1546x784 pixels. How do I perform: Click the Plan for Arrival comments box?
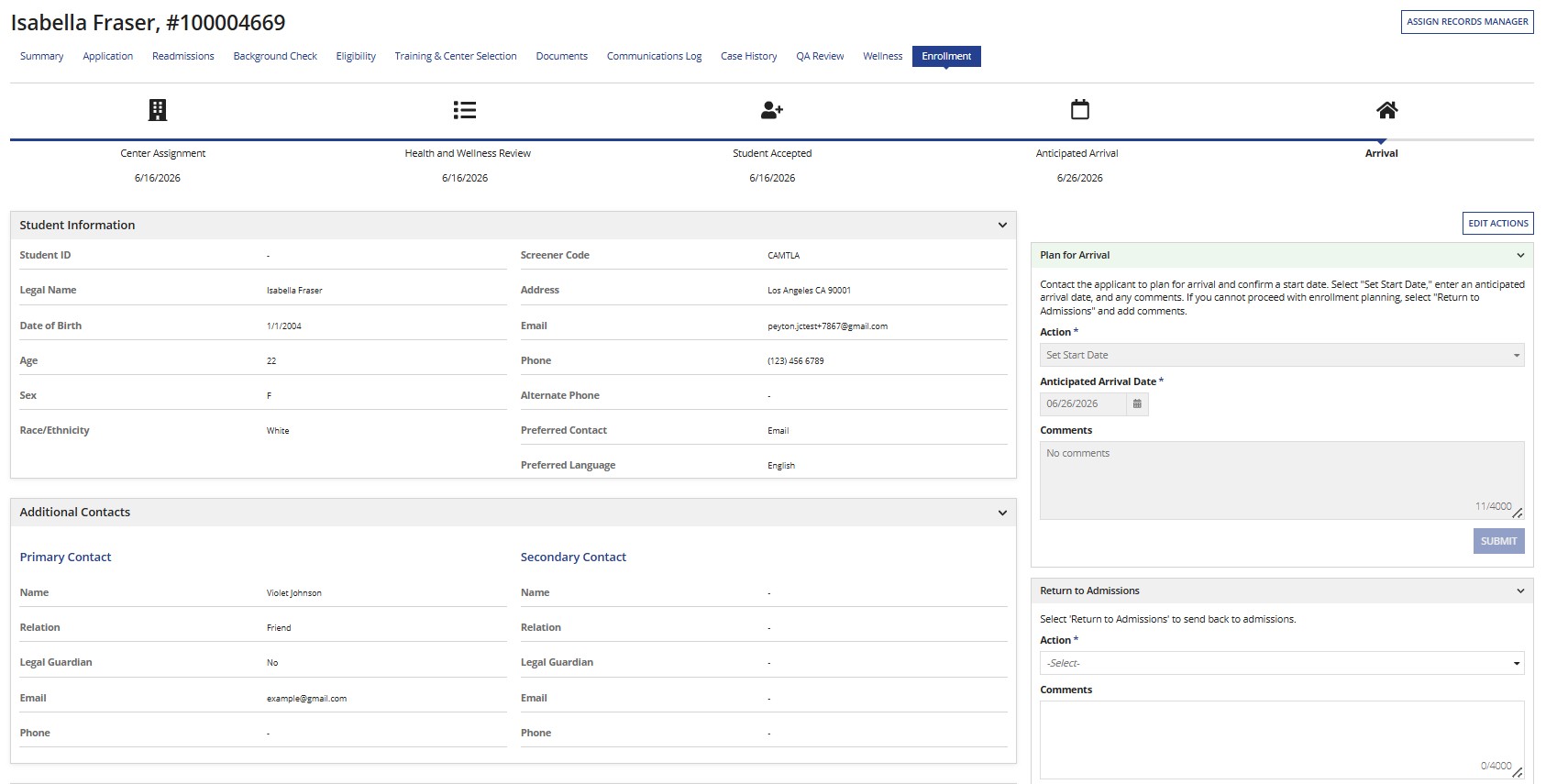click(x=1282, y=480)
